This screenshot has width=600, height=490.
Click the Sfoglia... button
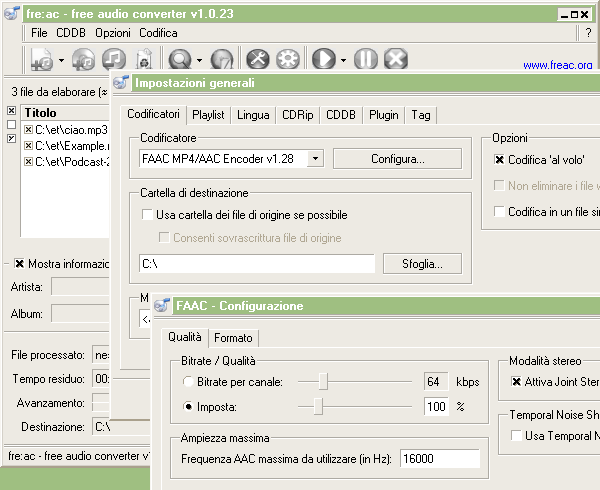[x=422, y=263]
